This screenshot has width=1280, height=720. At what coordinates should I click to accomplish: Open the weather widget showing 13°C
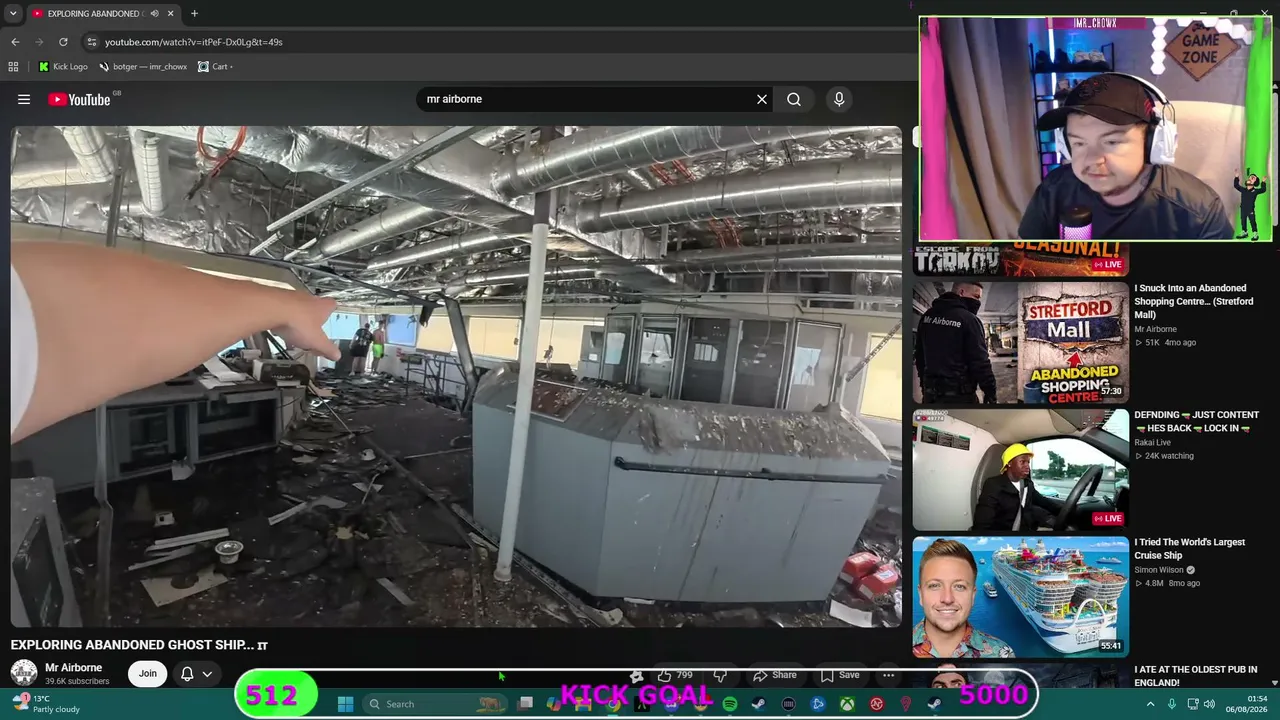coord(44,704)
